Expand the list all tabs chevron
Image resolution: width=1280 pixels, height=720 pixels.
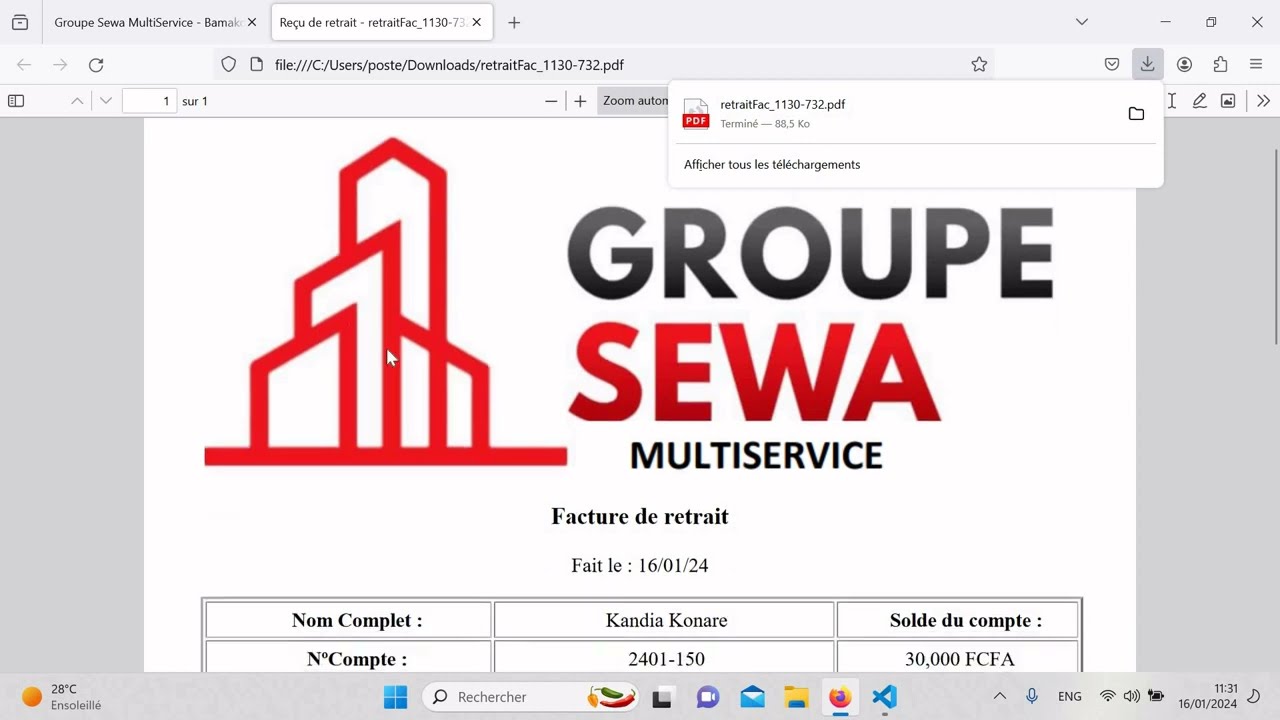click(x=1081, y=22)
